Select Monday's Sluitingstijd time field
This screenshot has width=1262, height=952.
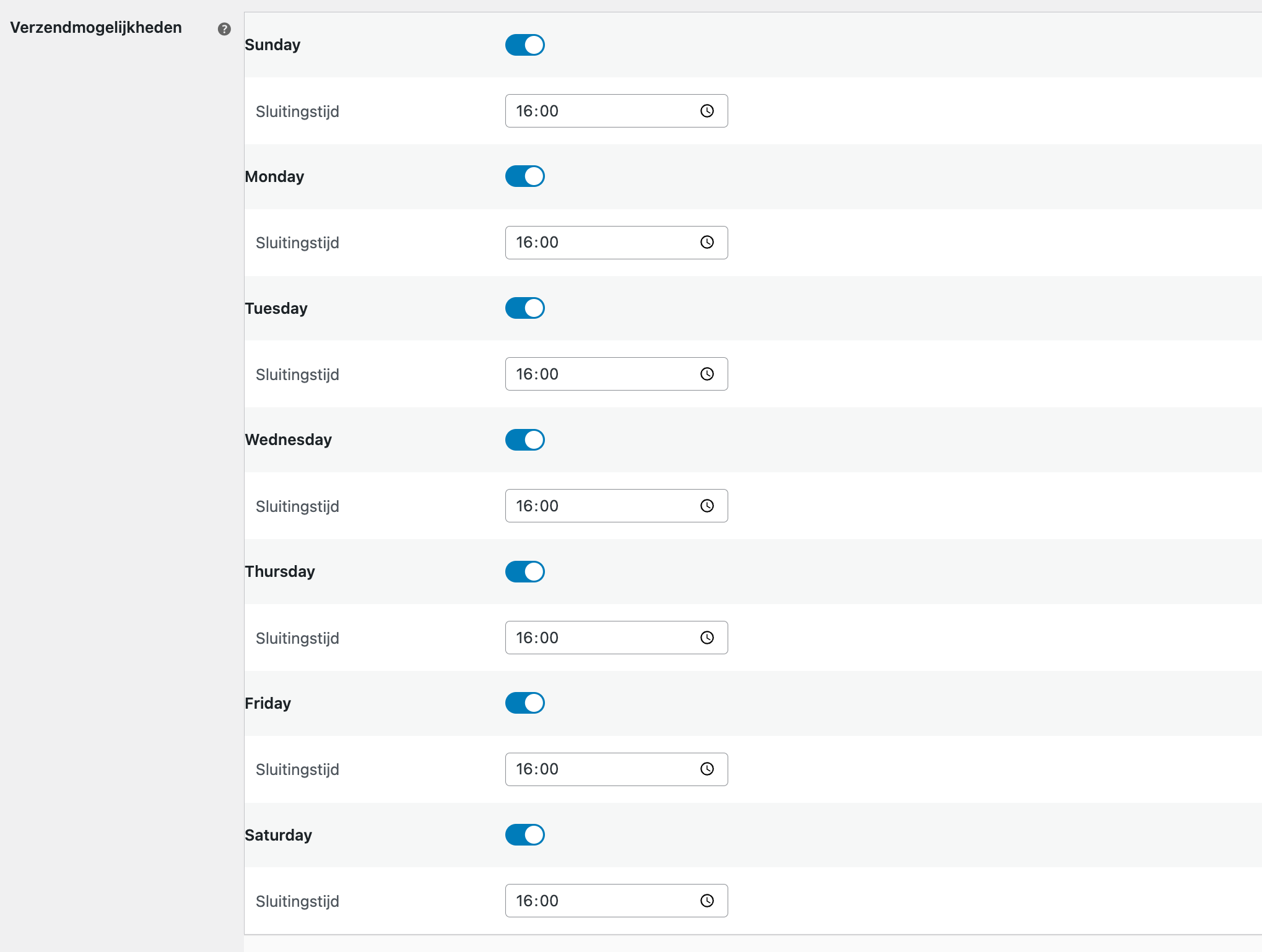click(x=594, y=243)
